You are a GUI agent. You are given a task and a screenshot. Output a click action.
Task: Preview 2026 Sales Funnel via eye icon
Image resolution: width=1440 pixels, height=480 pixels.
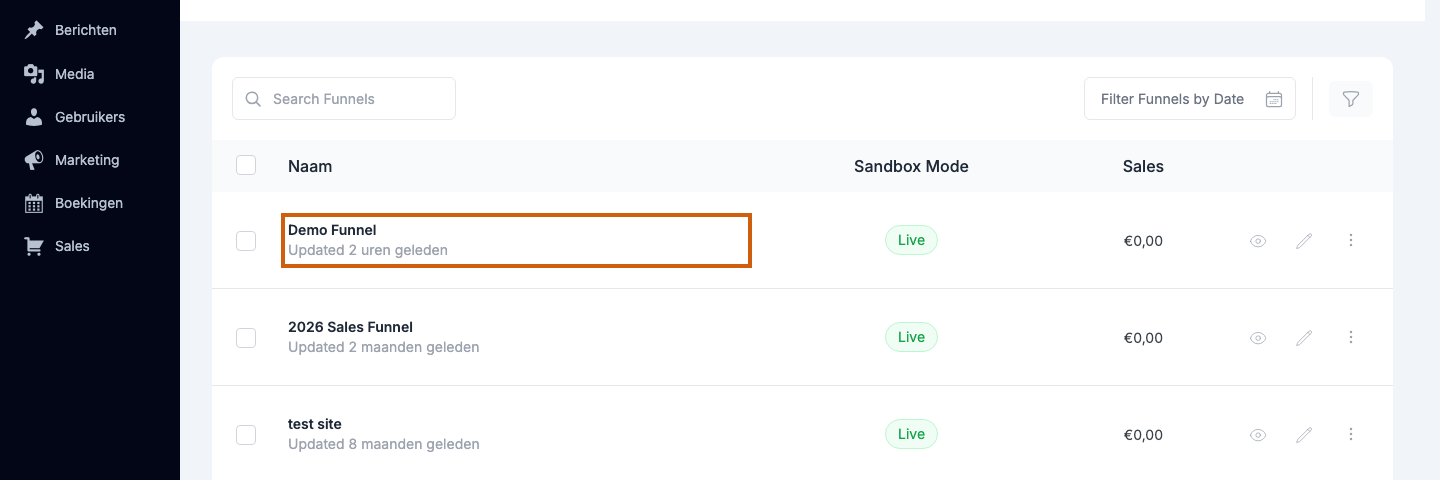[1258, 338]
